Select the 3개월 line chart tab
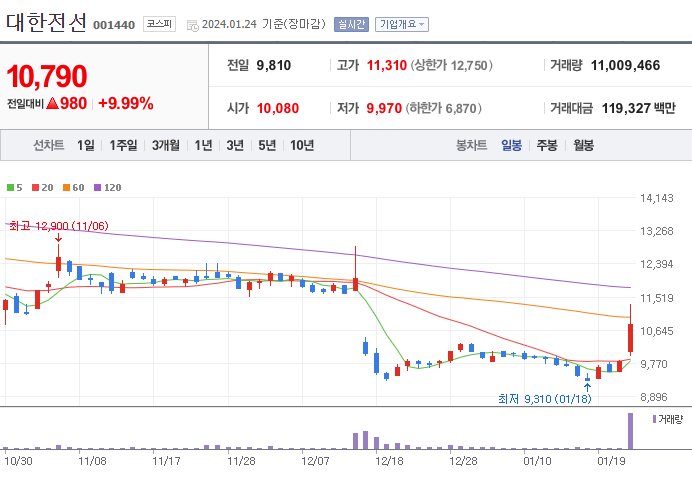Screen dimensions: 692x485 (166, 145)
